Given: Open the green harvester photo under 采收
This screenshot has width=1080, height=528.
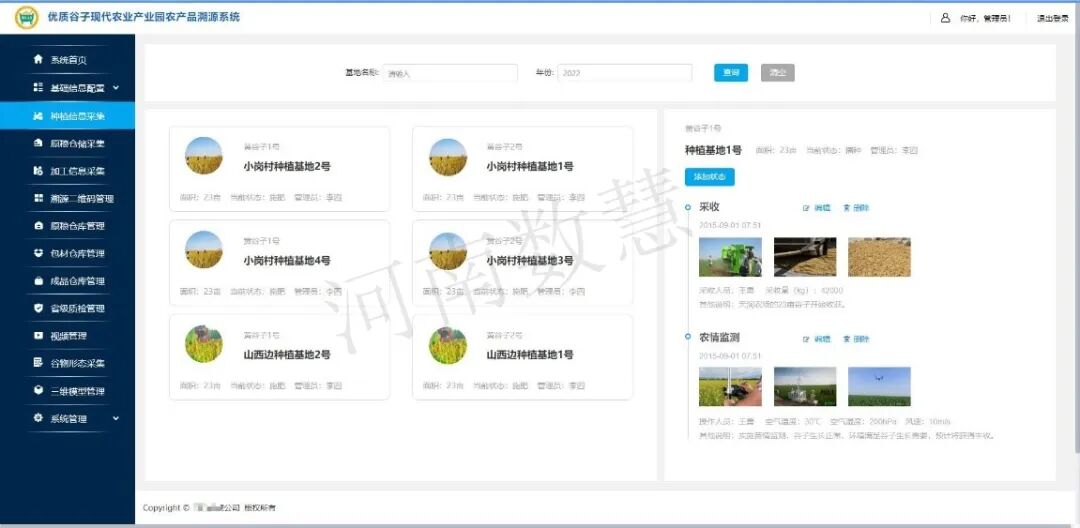Looking at the screenshot, I should pos(730,257).
